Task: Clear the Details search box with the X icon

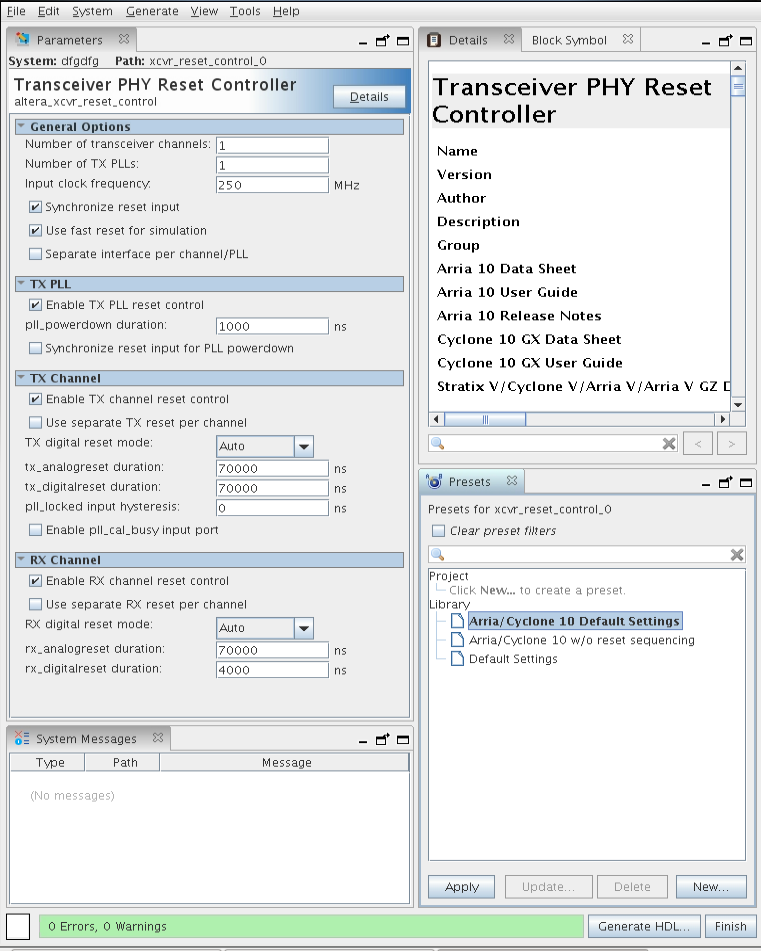Action: [x=669, y=444]
